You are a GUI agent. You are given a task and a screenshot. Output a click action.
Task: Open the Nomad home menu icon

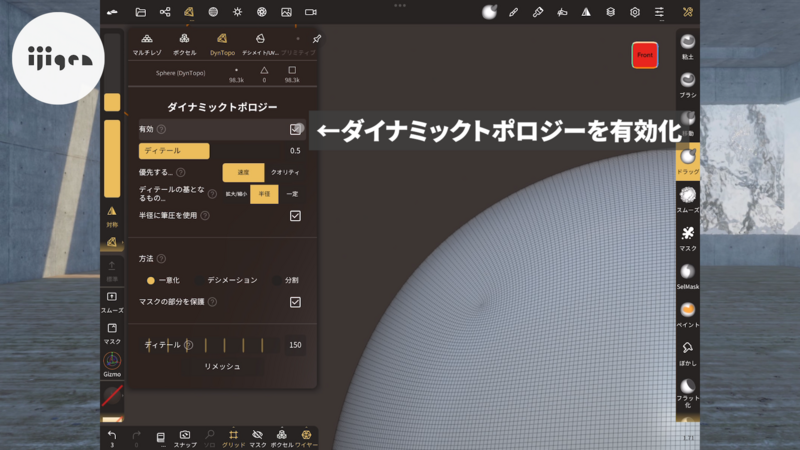click(112, 12)
